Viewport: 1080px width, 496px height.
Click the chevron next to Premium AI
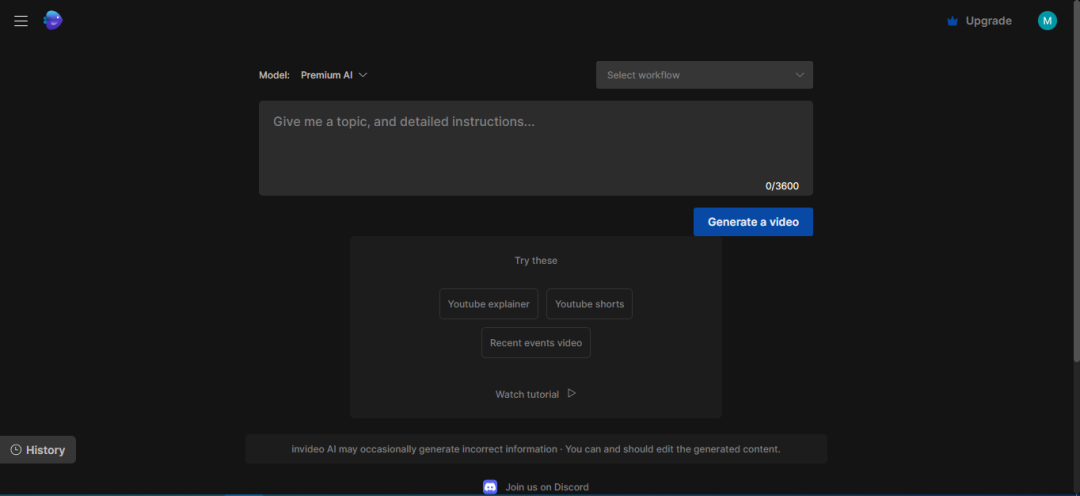point(363,75)
